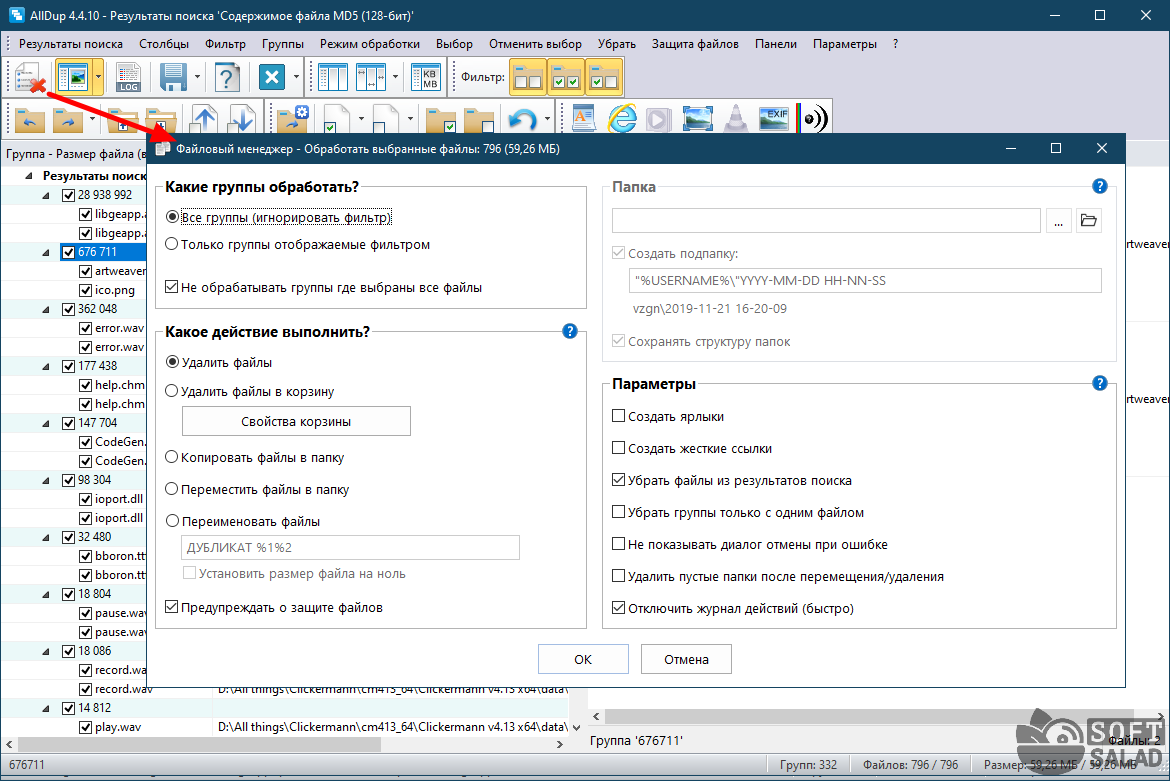Select 'Только группы отображаемые фильтром' radio

click(x=172, y=244)
